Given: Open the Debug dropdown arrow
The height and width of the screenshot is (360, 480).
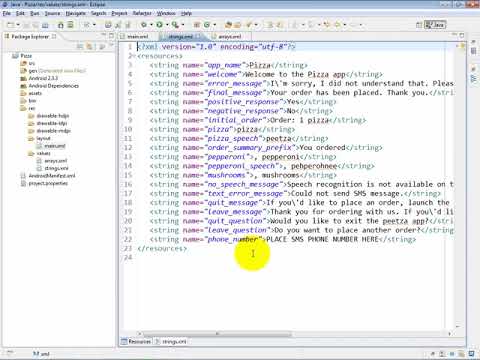Looking at the screenshot, I should tap(151, 25).
